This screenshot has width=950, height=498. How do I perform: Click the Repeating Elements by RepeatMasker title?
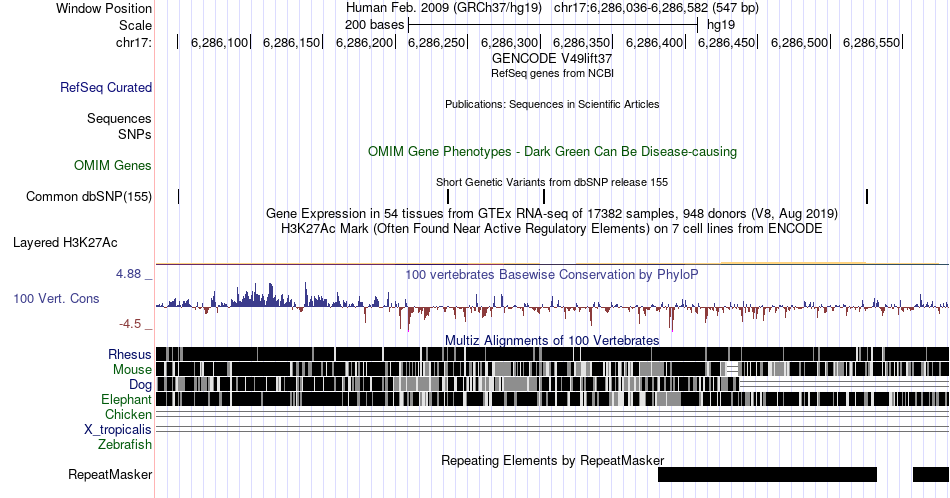(552, 460)
